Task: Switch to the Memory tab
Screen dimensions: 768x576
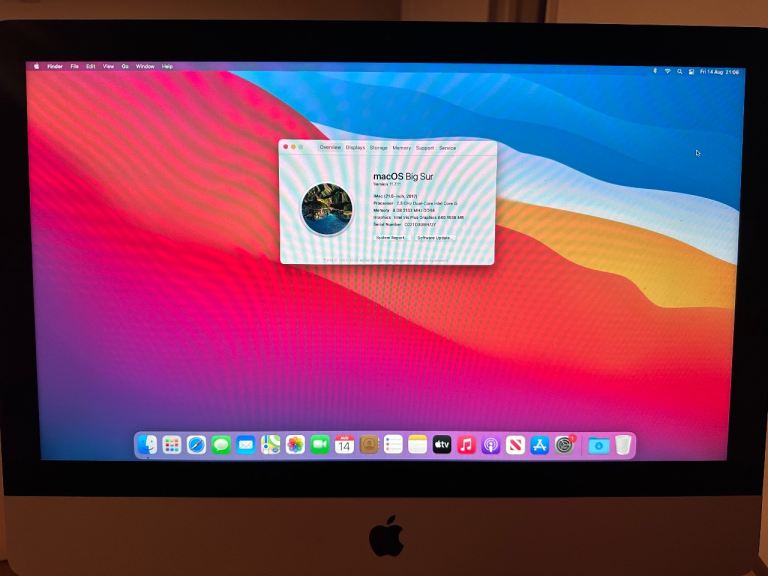Action: [x=402, y=147]
